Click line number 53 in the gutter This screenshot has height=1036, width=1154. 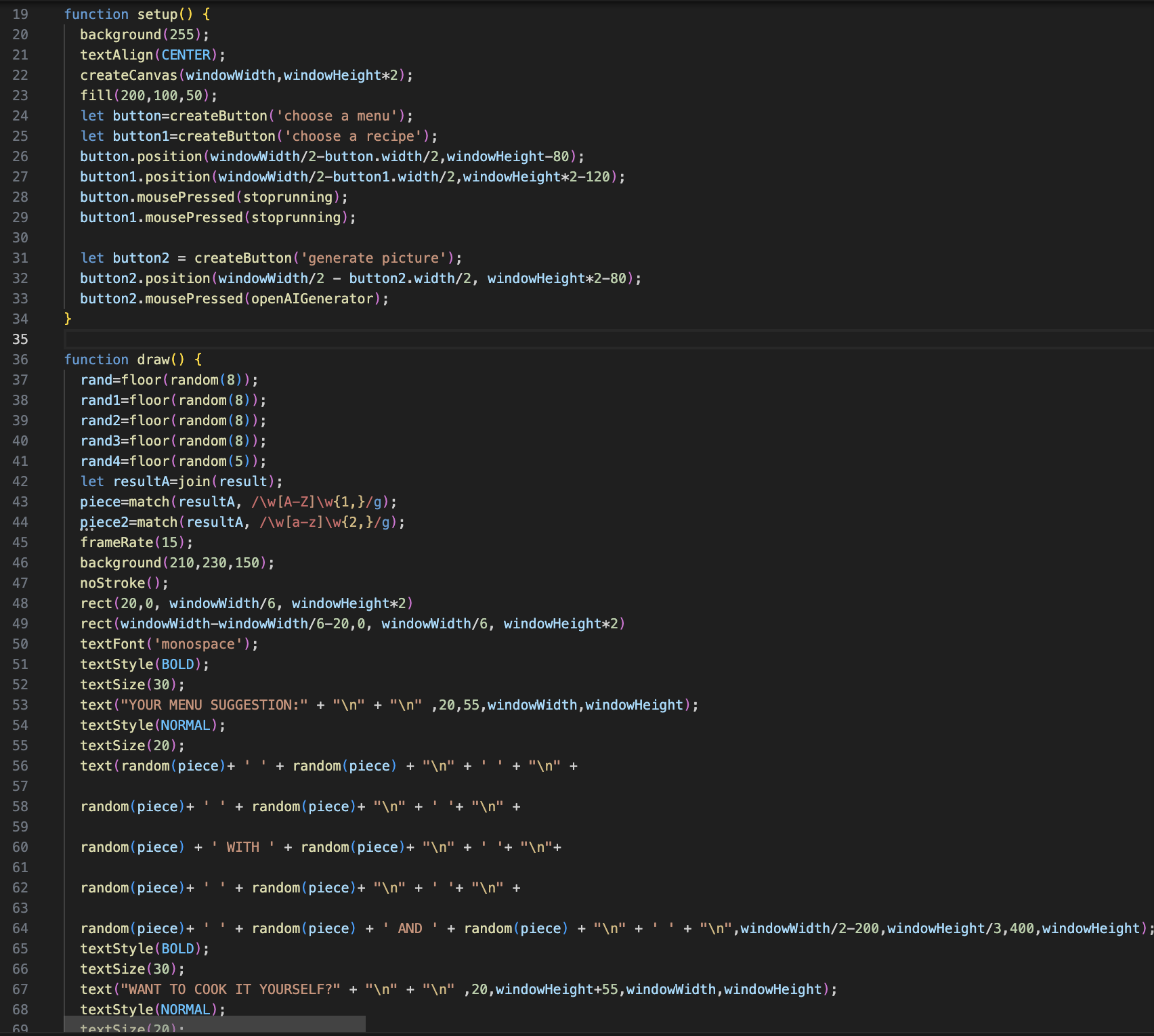20,705
